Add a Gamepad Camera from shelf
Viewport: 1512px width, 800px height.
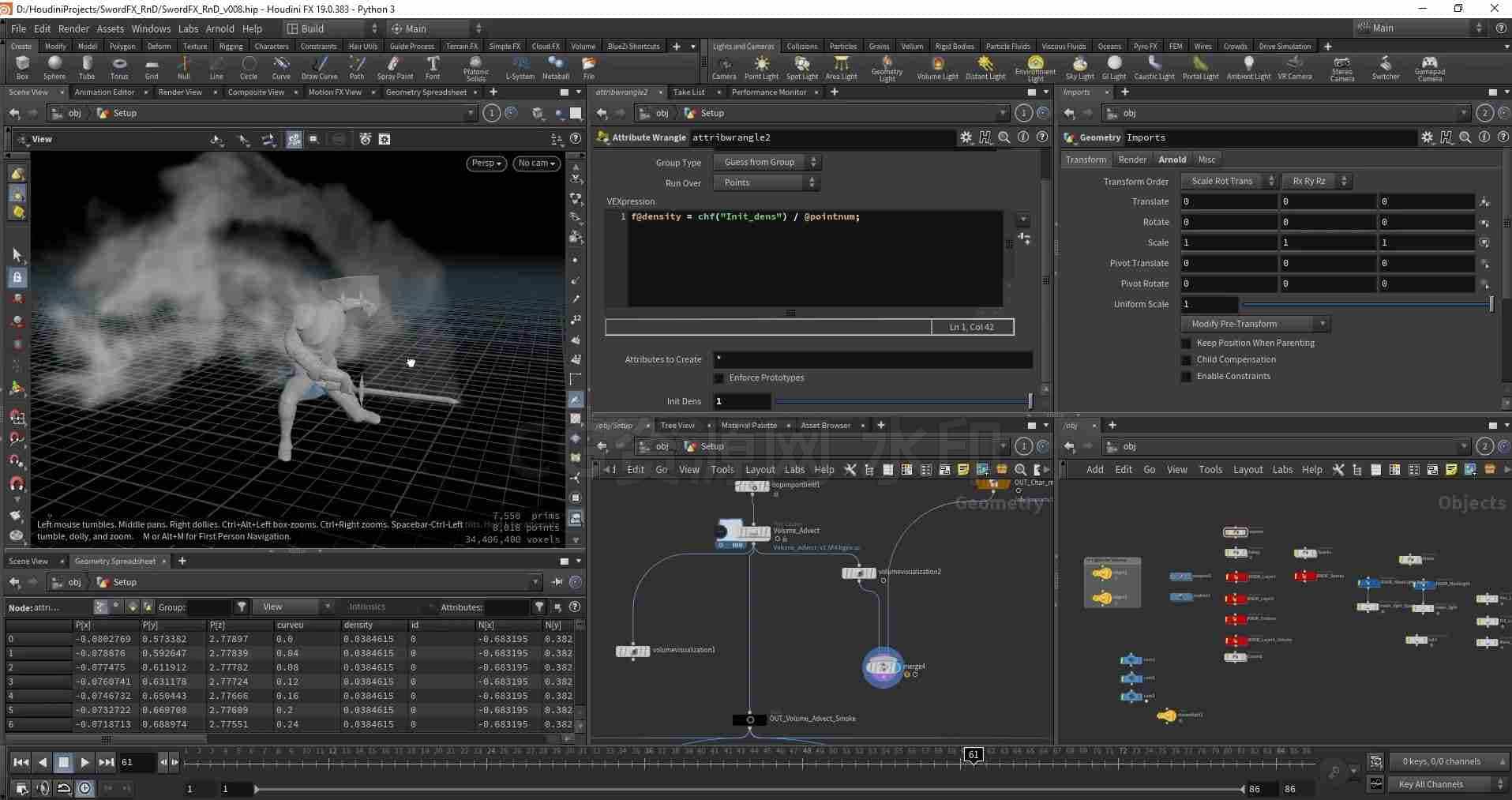[1429, 69]
